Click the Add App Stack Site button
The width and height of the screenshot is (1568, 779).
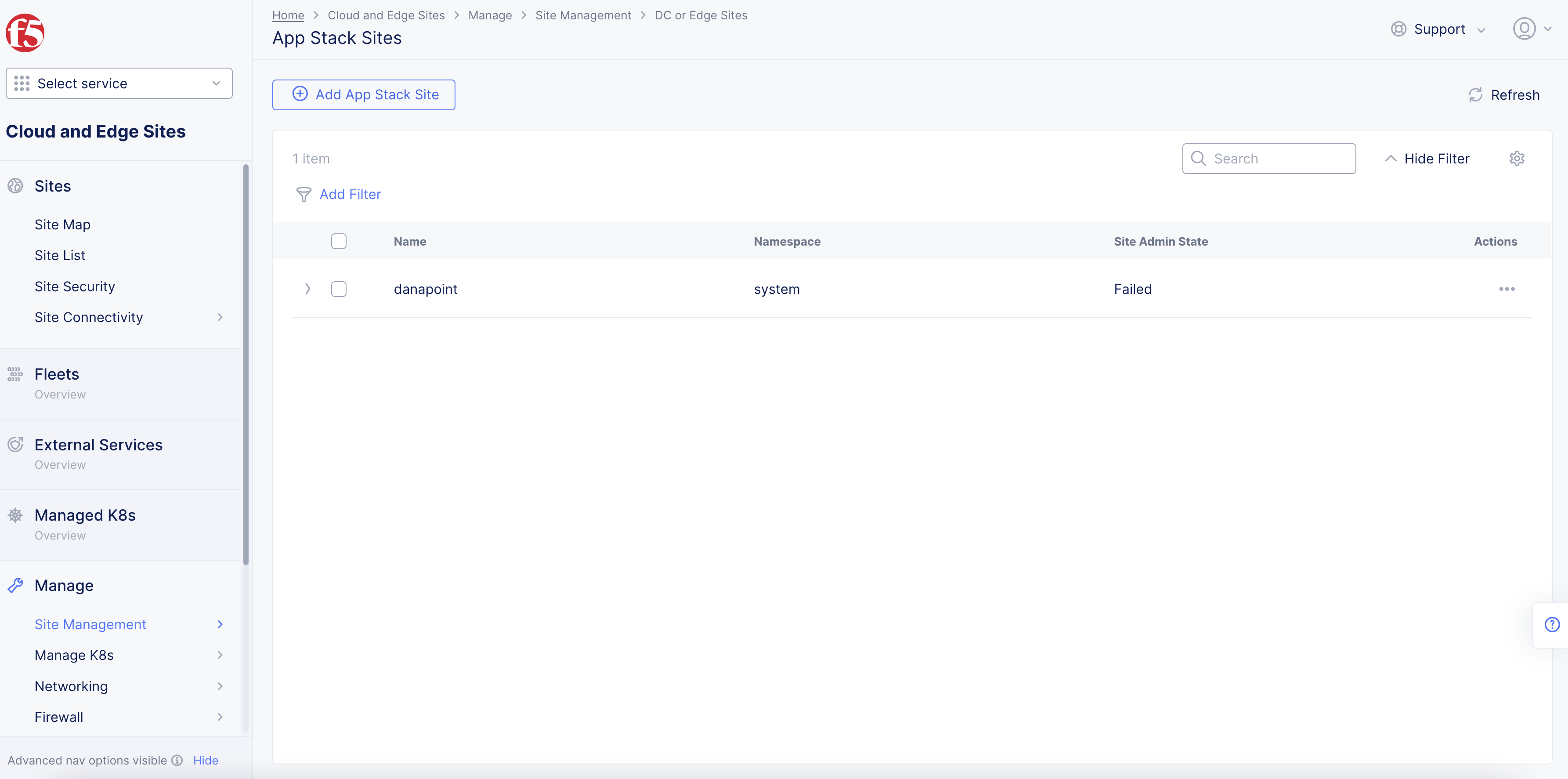(x=363, y=94)
